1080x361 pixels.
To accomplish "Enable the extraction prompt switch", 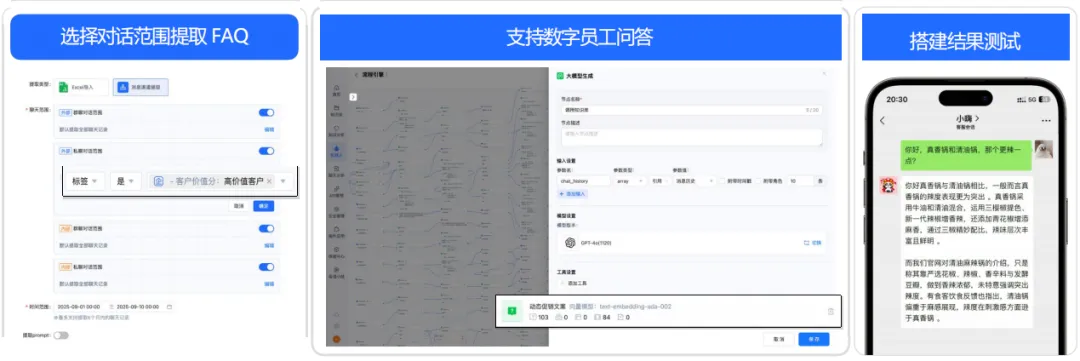I will (x=61, y=336).
